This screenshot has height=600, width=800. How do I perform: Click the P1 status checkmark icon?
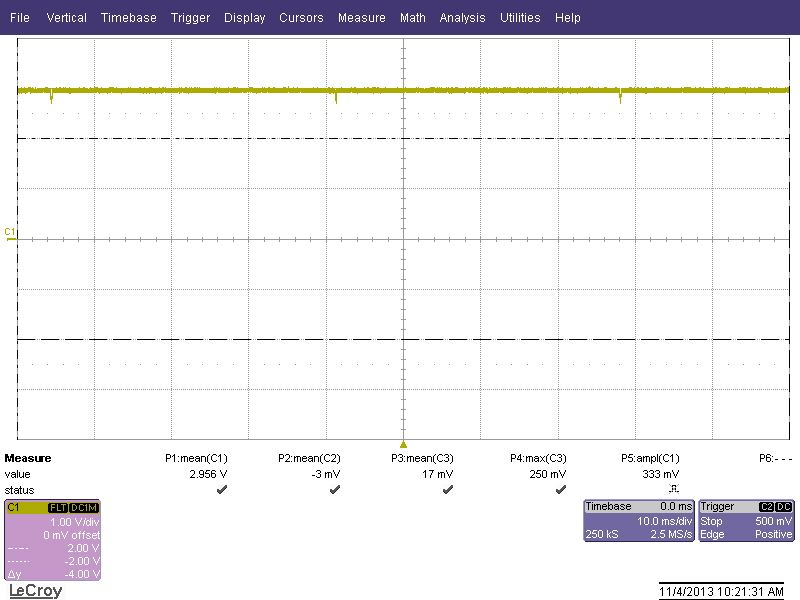coord(222,490)
